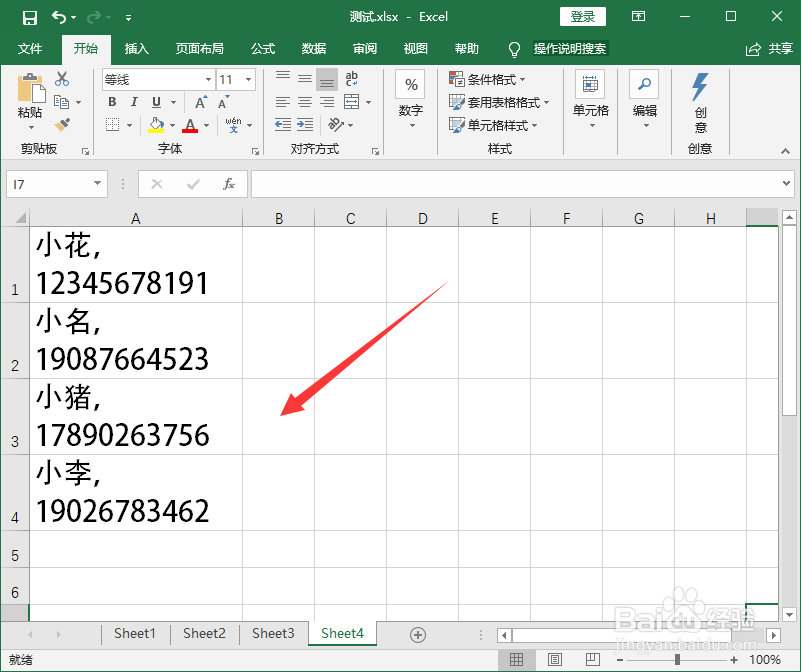Image resolution: width=801 pixels, height=672 pixels.
Task: Click the Fill Color bucket icon
Action: click(156, 124)
